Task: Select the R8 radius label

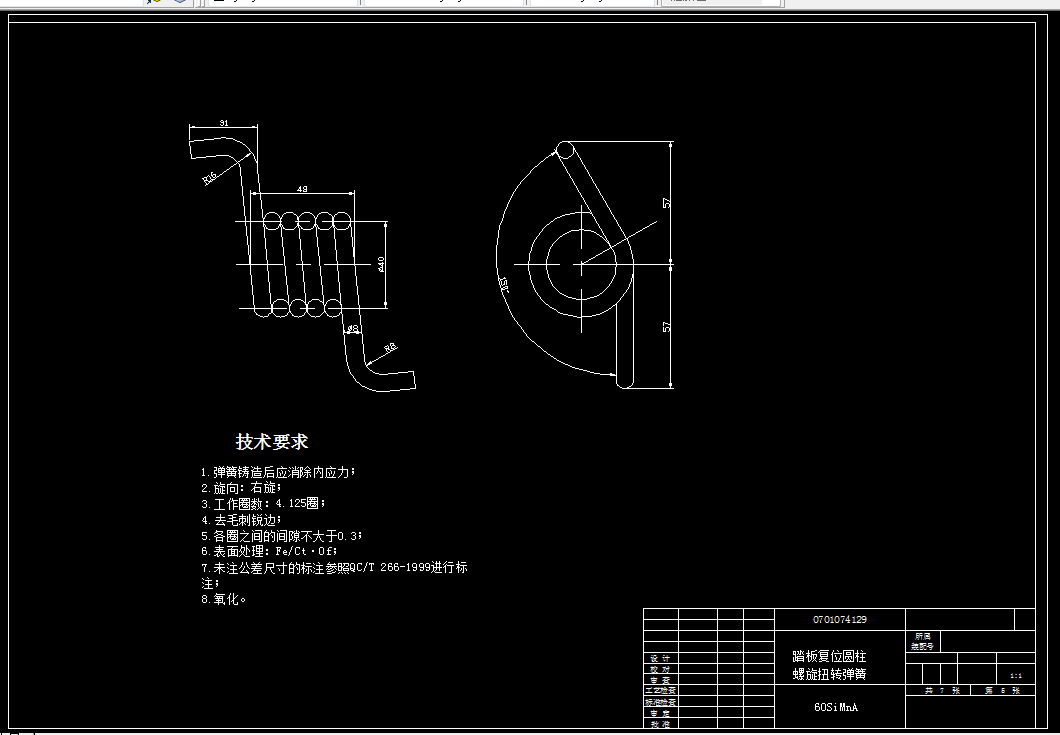Action: [391, 348]
